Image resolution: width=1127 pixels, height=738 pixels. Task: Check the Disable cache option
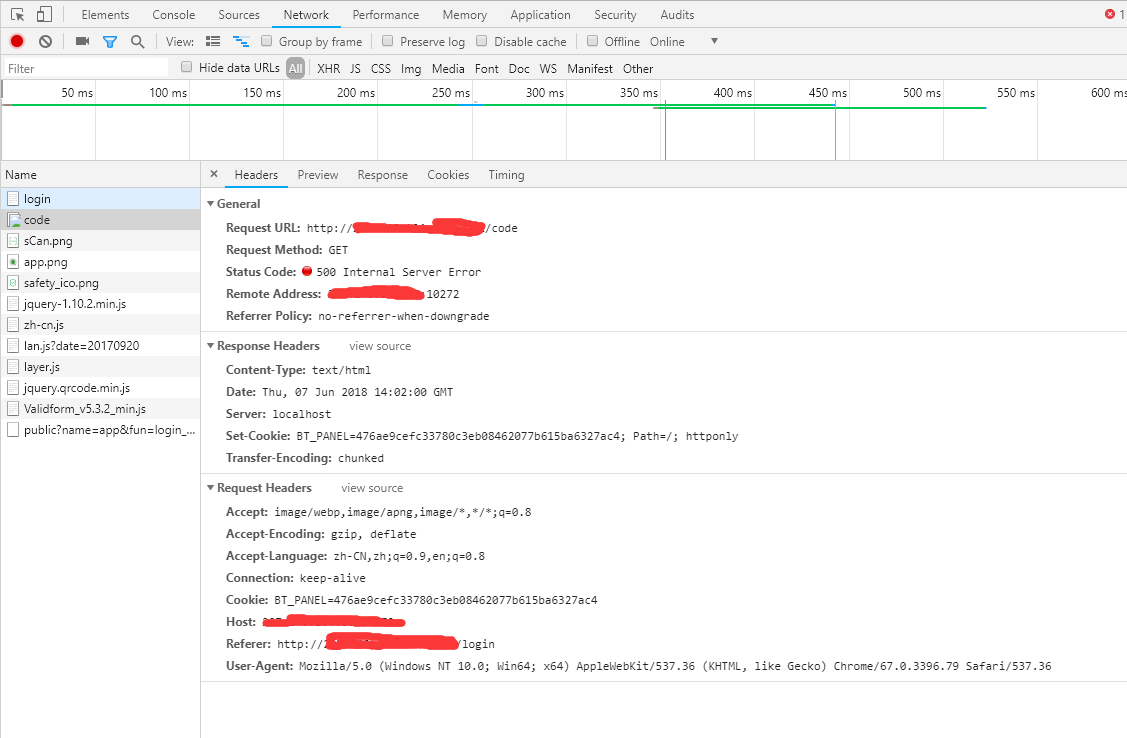481,41
